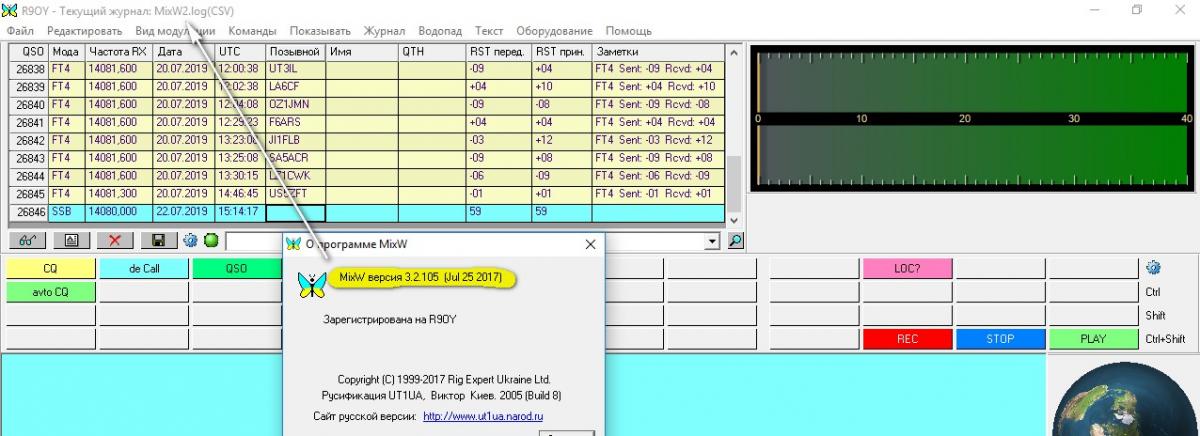Click the magnifier icon beside the combo box

pyautogui.click(x=735, y=241)
